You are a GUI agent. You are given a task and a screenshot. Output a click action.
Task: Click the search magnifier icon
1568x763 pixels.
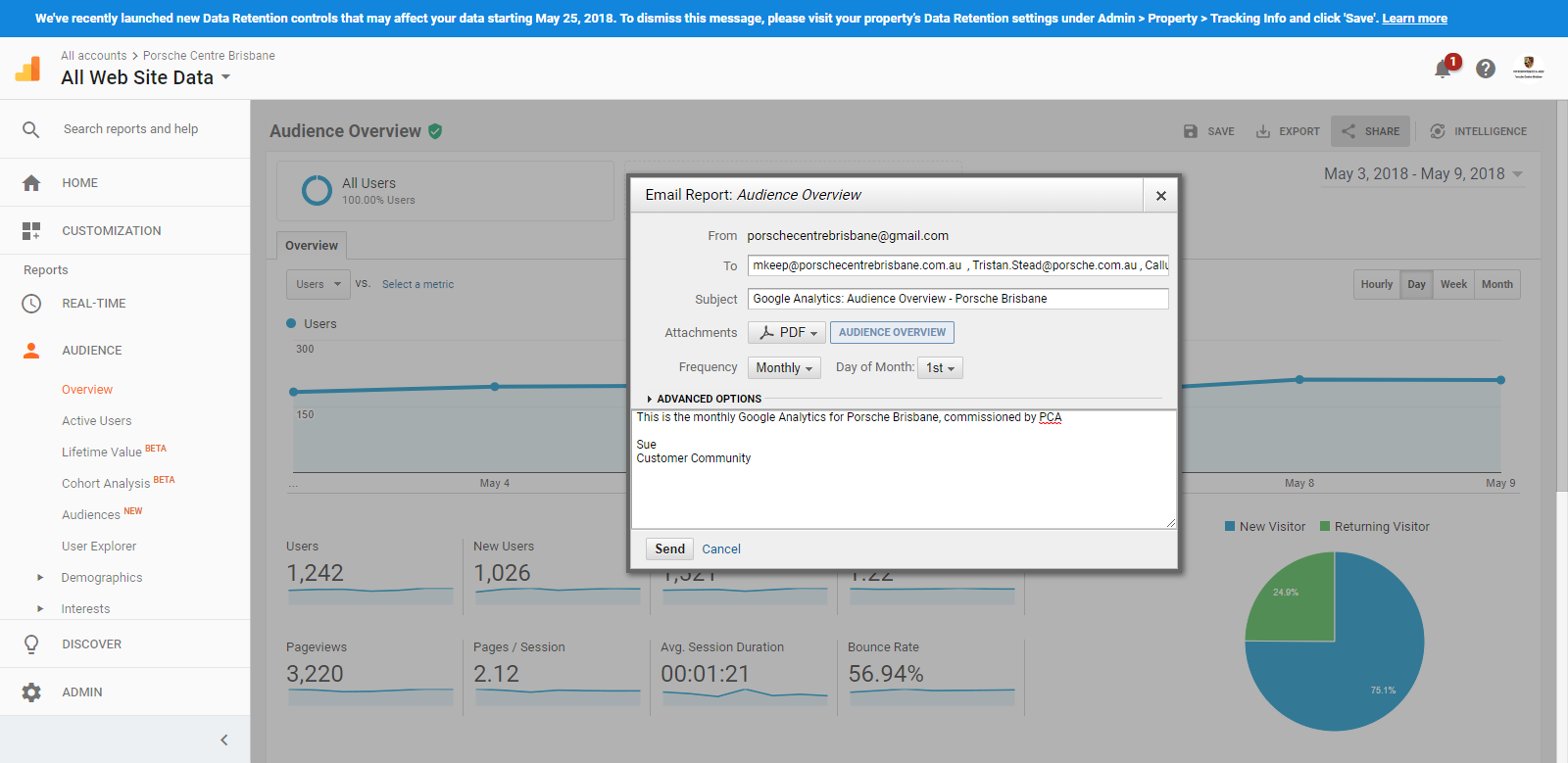click(x=31, y=129)
